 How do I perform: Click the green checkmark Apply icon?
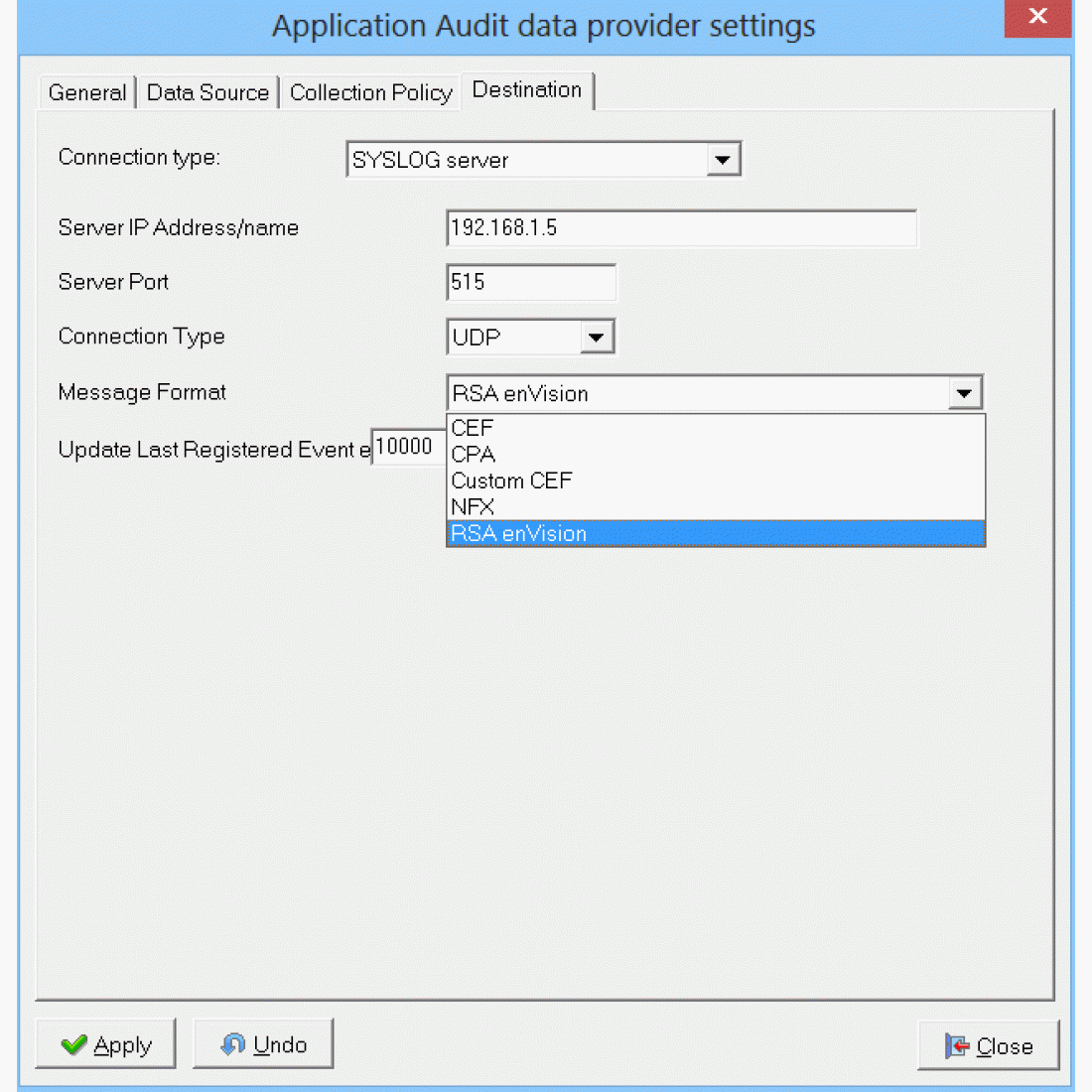[x=73, y=1044]
